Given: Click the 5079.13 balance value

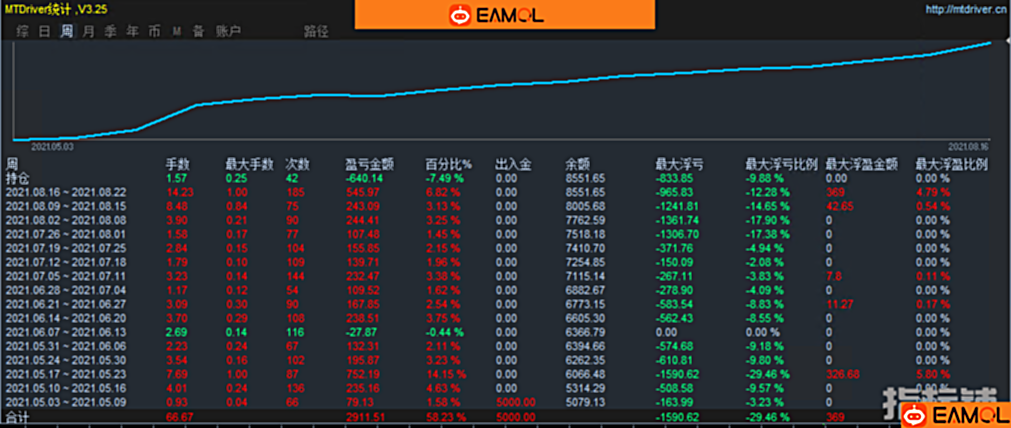Looking at the screenshot, I should point(585,403).
